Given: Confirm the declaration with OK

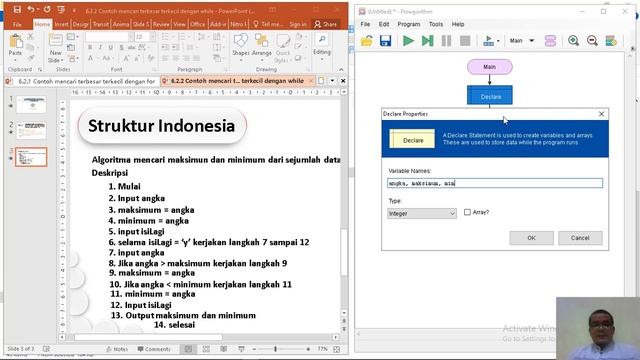Looking at the screenshot, I should pos(531,238).
